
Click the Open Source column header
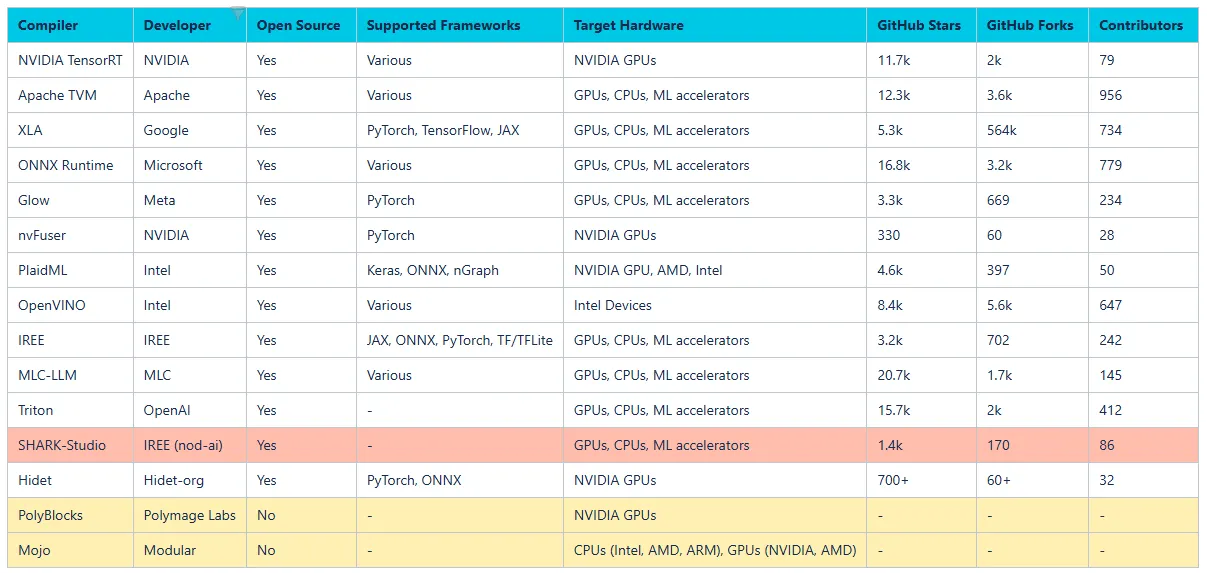coord(302,25)
